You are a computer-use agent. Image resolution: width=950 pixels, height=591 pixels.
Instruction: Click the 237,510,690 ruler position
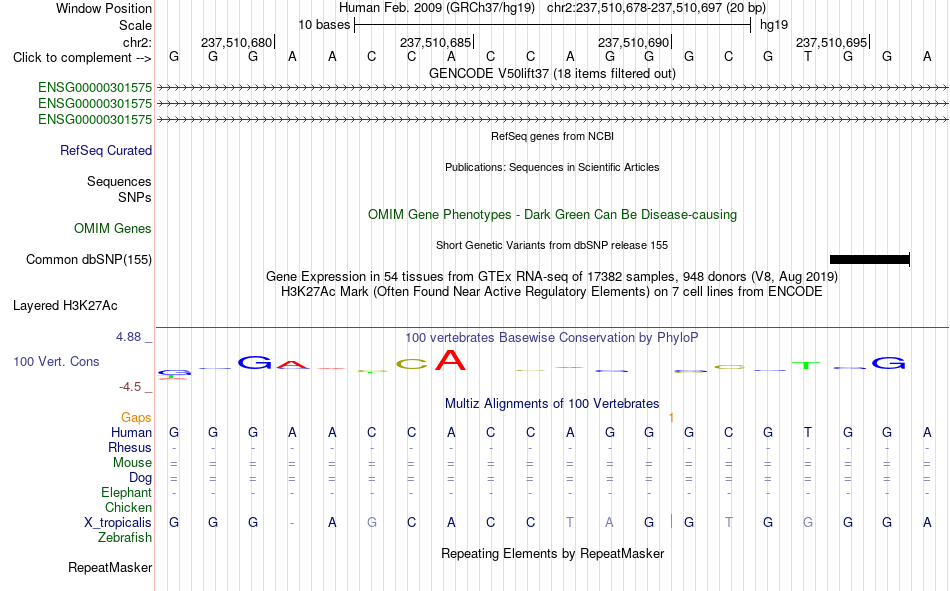[633, 42]
